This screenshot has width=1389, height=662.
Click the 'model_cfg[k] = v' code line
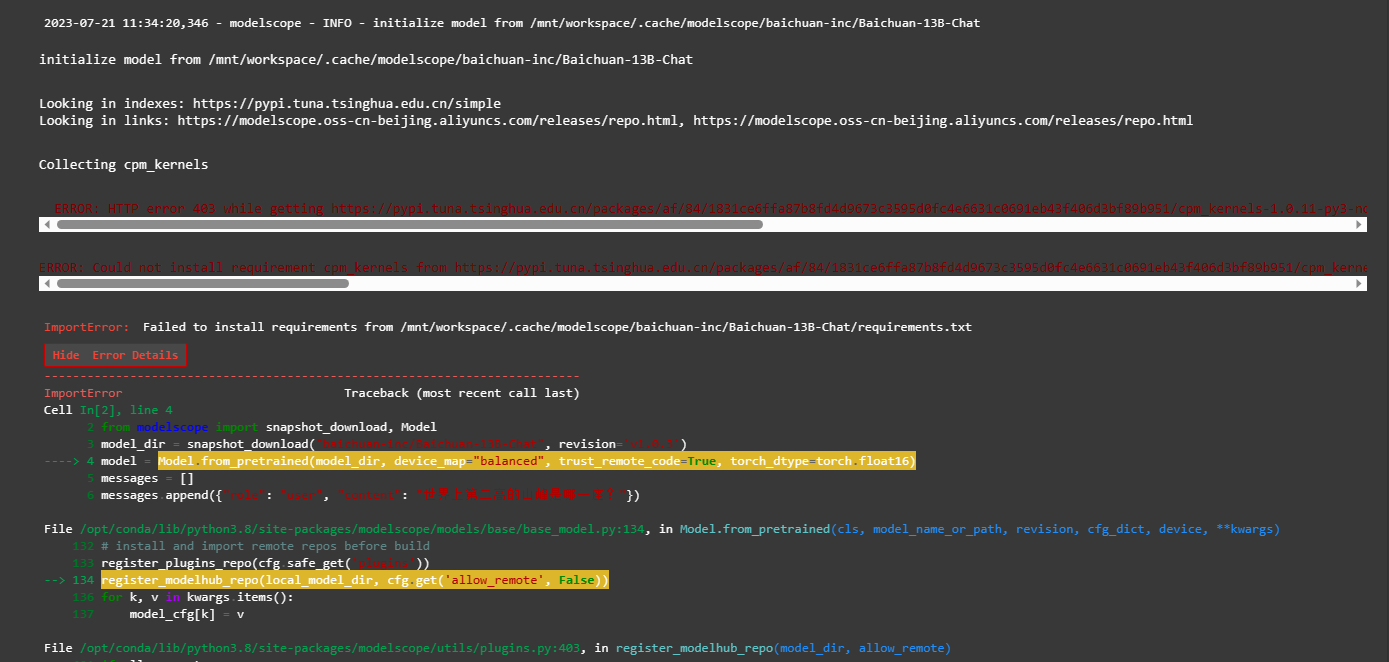click(186, 614)
